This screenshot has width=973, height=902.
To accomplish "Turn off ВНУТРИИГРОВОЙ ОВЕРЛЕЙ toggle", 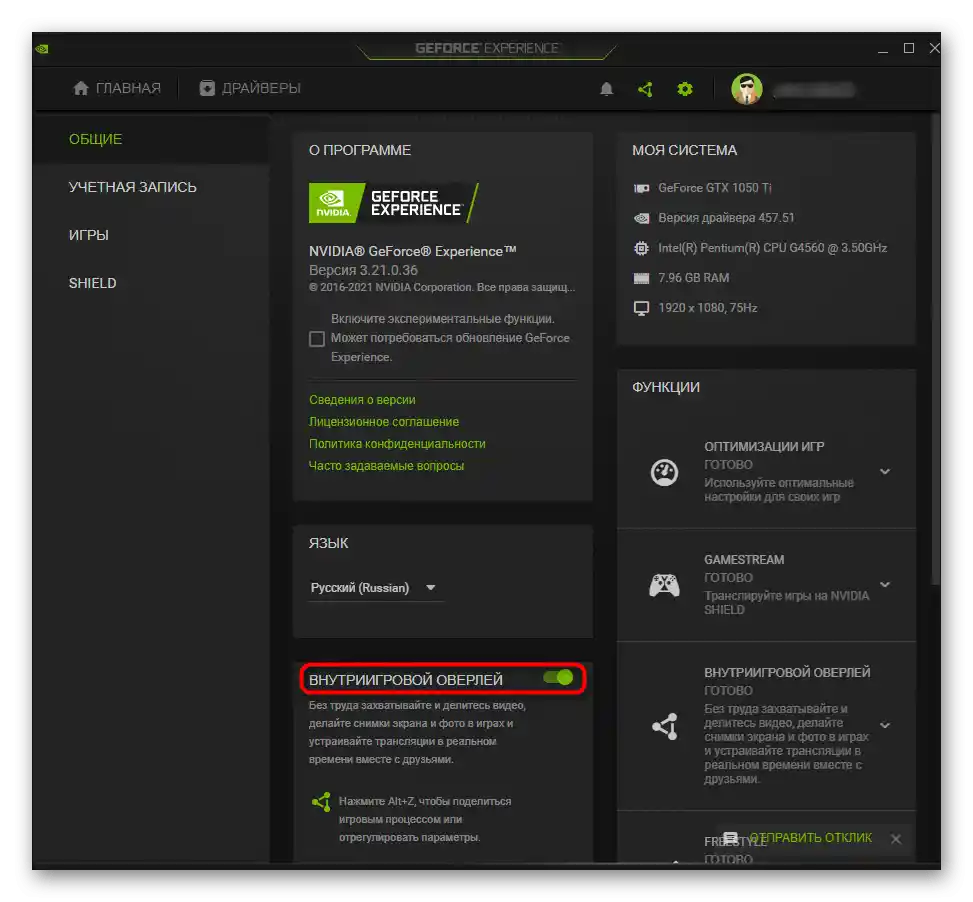I will coord(558,677).
